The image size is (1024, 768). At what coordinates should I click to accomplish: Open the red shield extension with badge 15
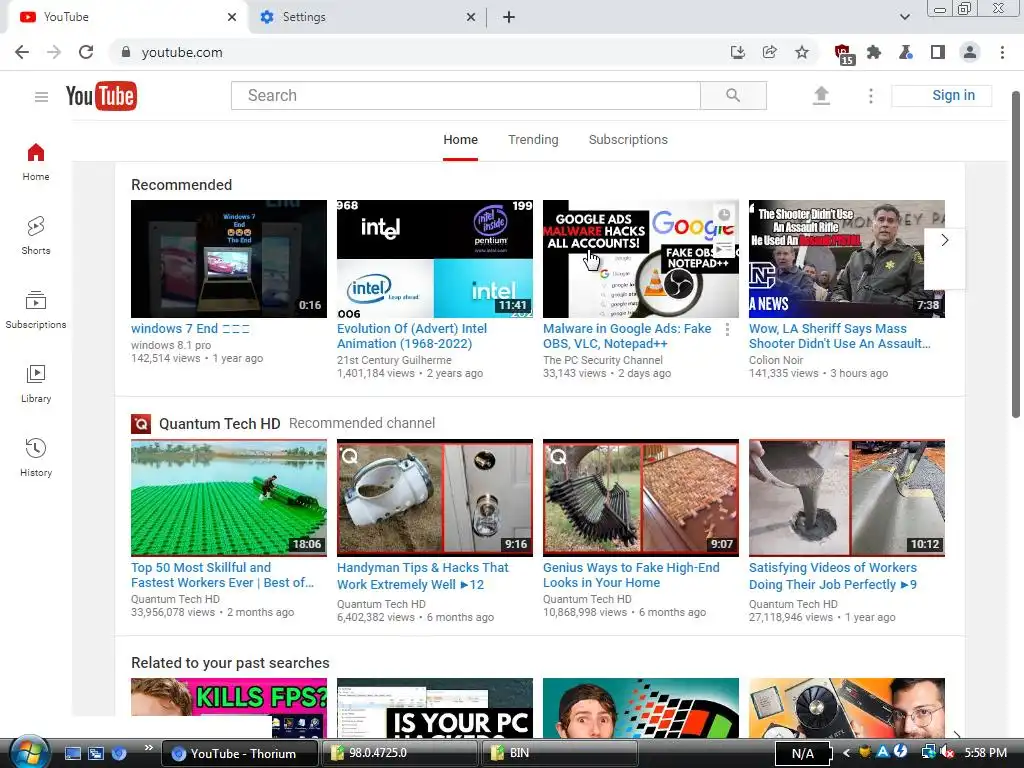tap(843, 54)
